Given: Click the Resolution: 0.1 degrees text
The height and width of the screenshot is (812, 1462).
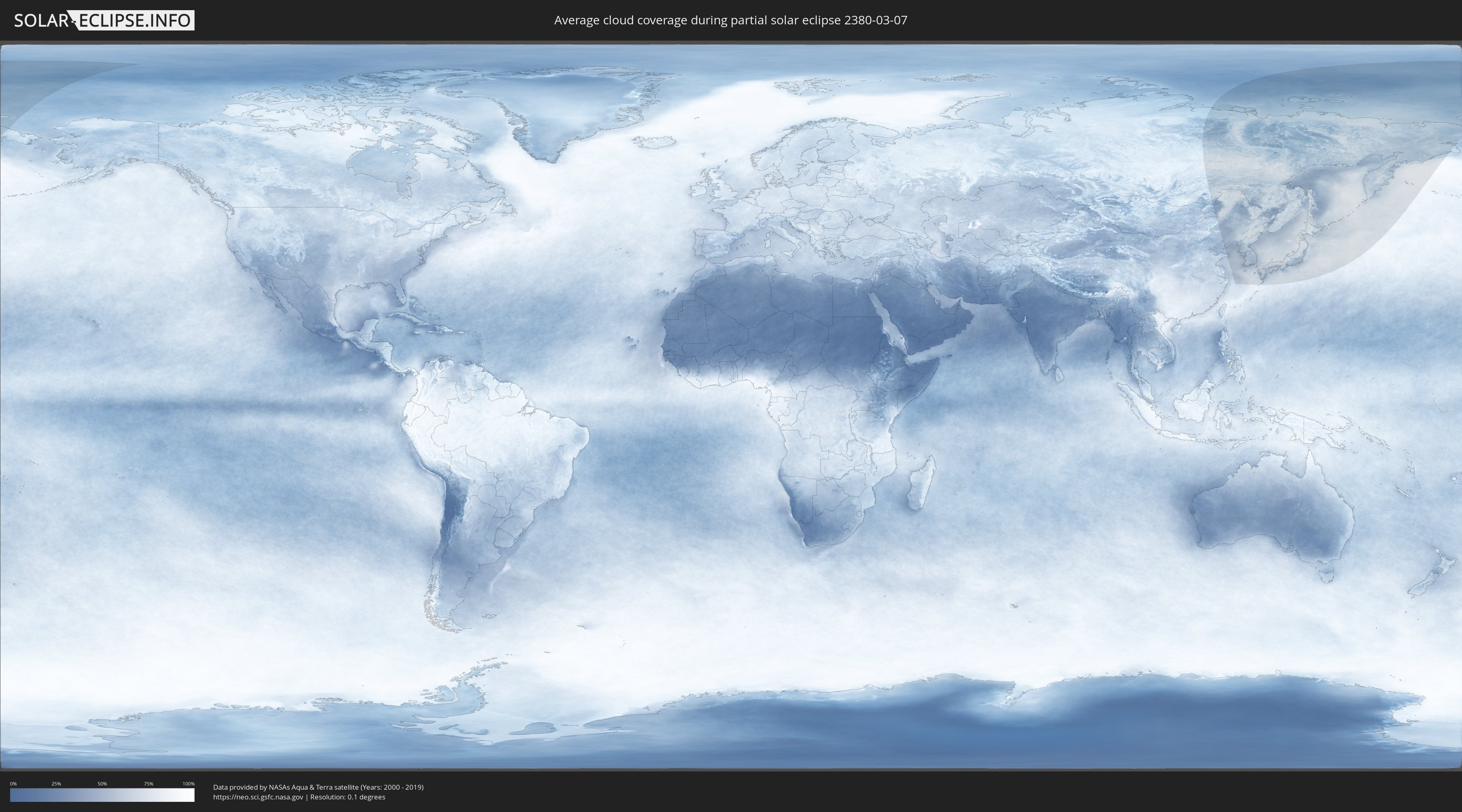Looking at the screenshot, I should (x=347, y=797).
